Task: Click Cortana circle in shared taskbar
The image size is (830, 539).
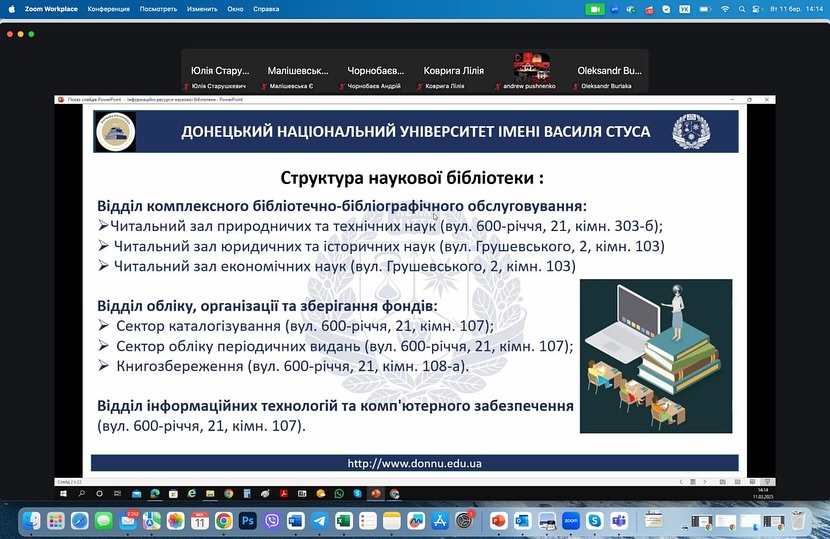Action: (99, 493)
